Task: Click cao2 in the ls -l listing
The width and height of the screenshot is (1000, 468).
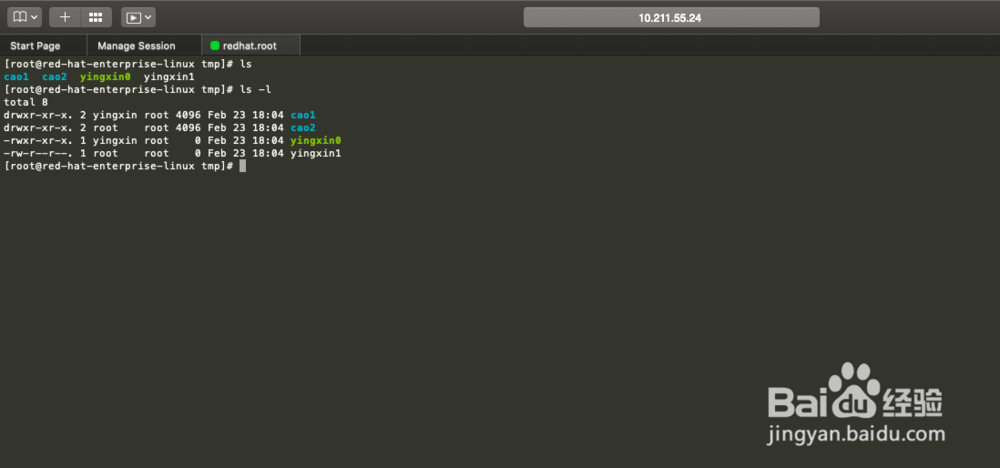Action: [x=303, y=128]
